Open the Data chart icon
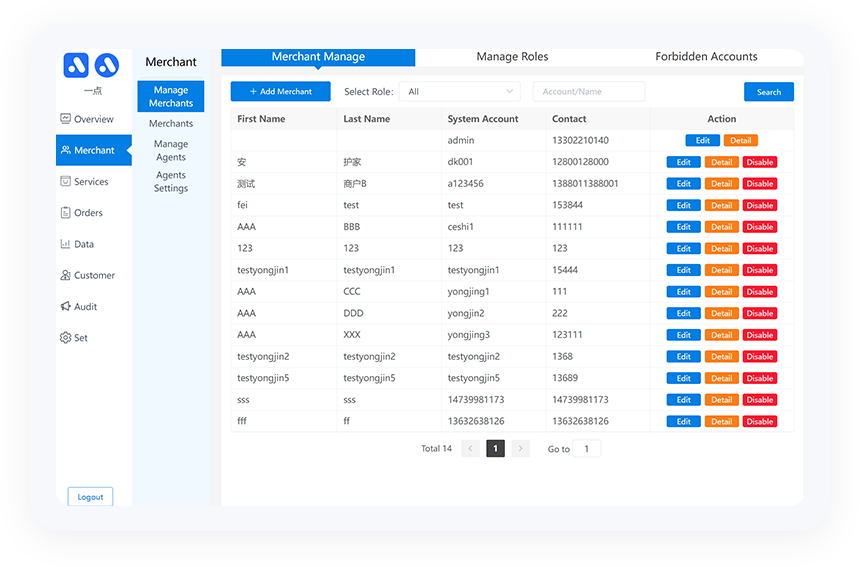The height and width of the screenshot is (567, 860). pyautogui.click(x=66, y=244)
